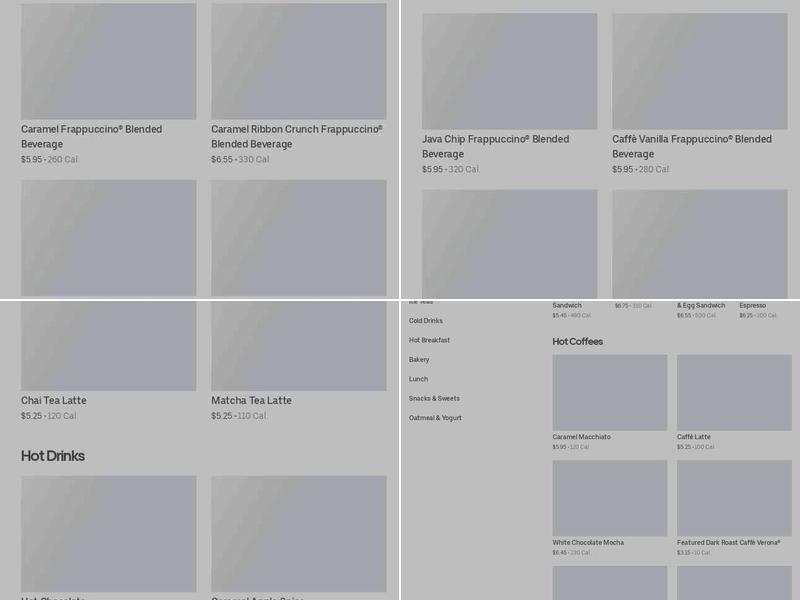
Task: Open the Caramel Frappuccino Blended Beverage title
Action: tap(92, 136)
